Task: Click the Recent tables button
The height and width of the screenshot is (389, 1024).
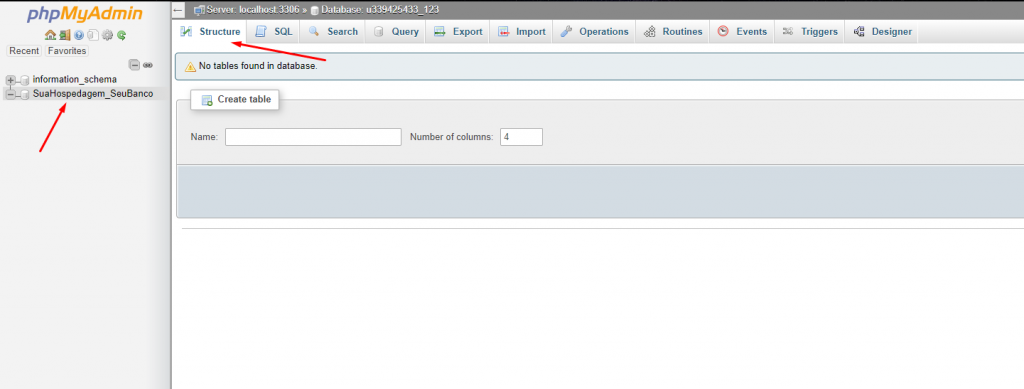Action: tap(24, 51)
